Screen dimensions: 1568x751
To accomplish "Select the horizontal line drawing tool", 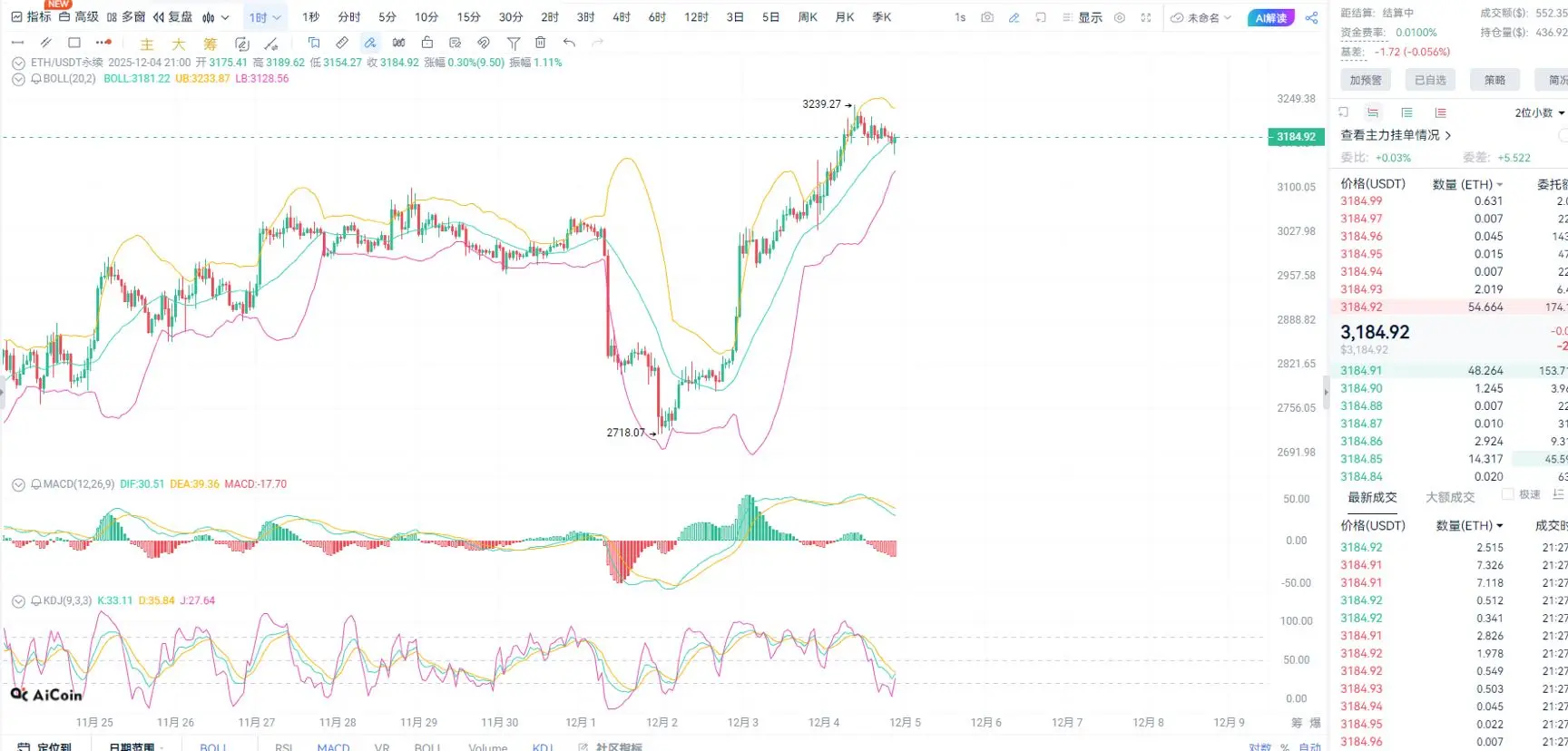I will click(x=17, y=43).
